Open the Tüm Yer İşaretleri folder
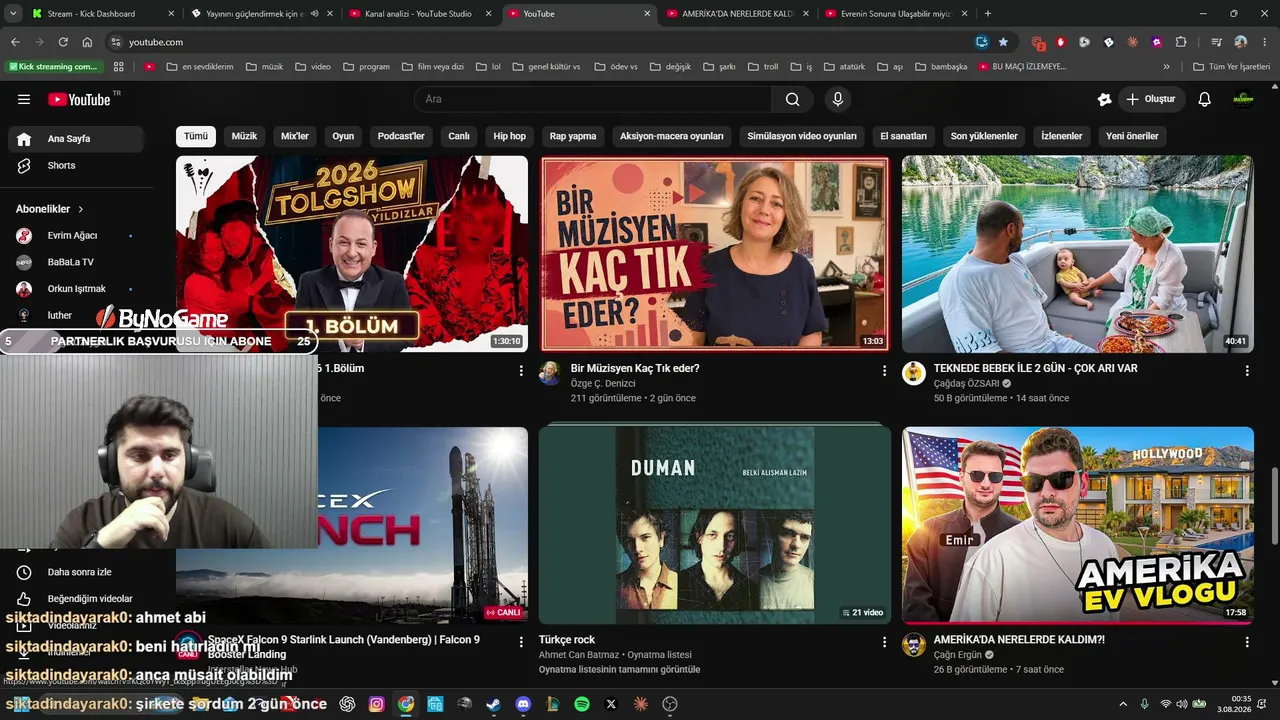Viewport: 1280px width, 720px height. [1231, 67]
